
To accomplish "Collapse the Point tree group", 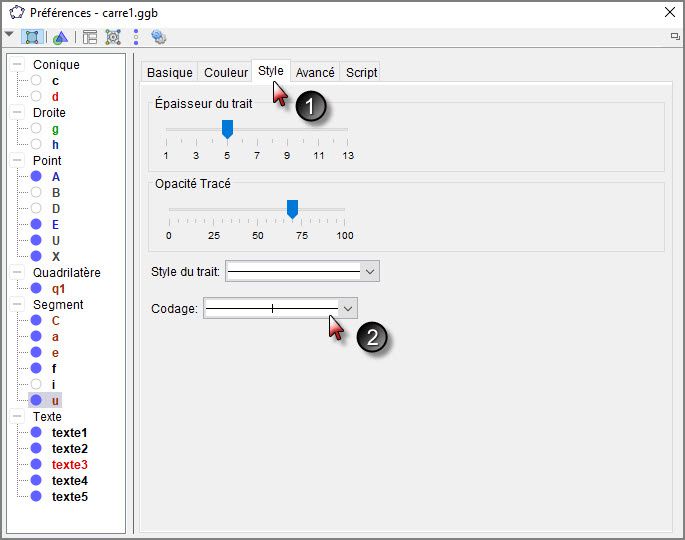I will pyautogui.click(x=17, y=160).
